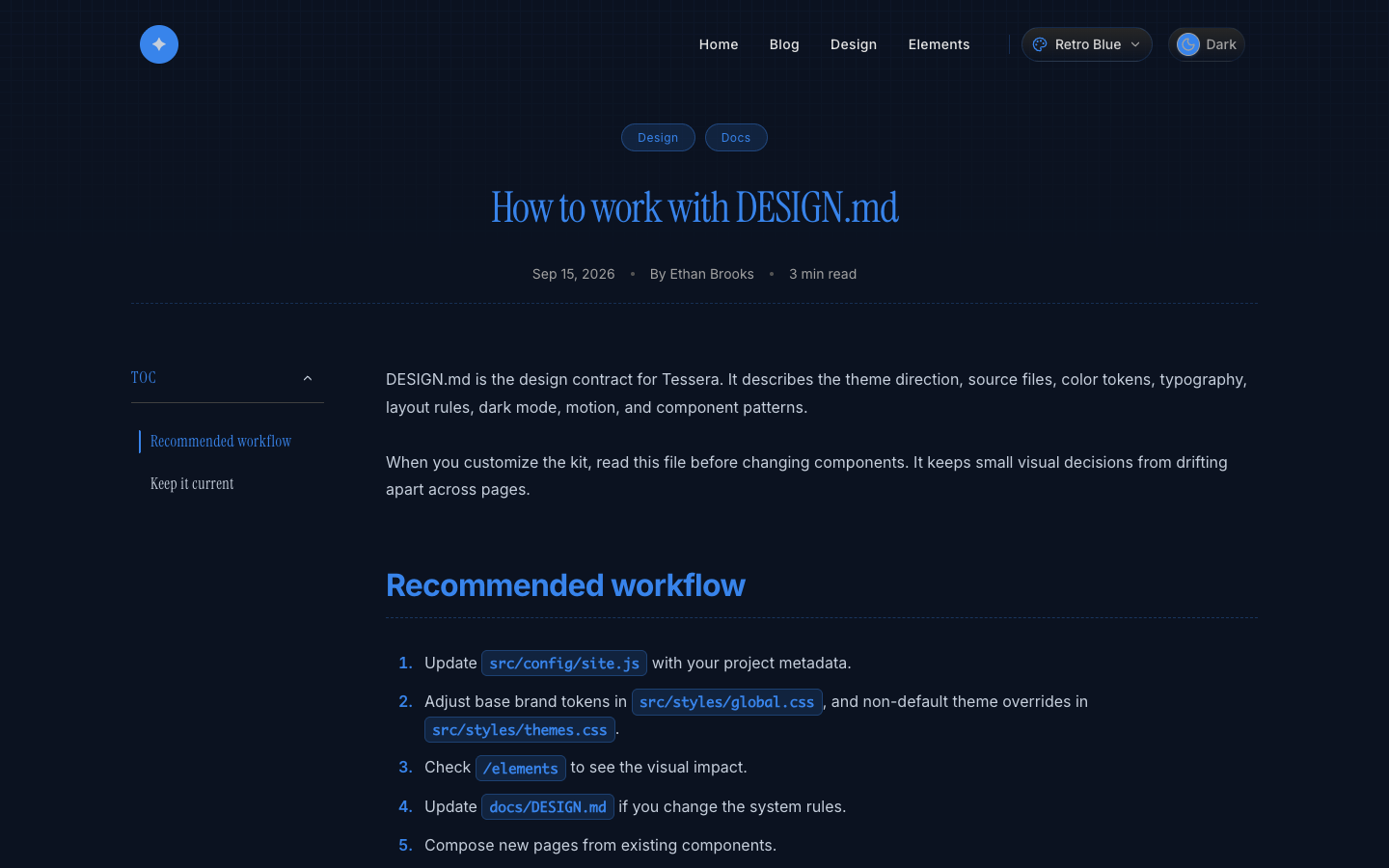Navigate to the Elements nav item
Viewport: 1389px width, 868px height.
[939, 44]
